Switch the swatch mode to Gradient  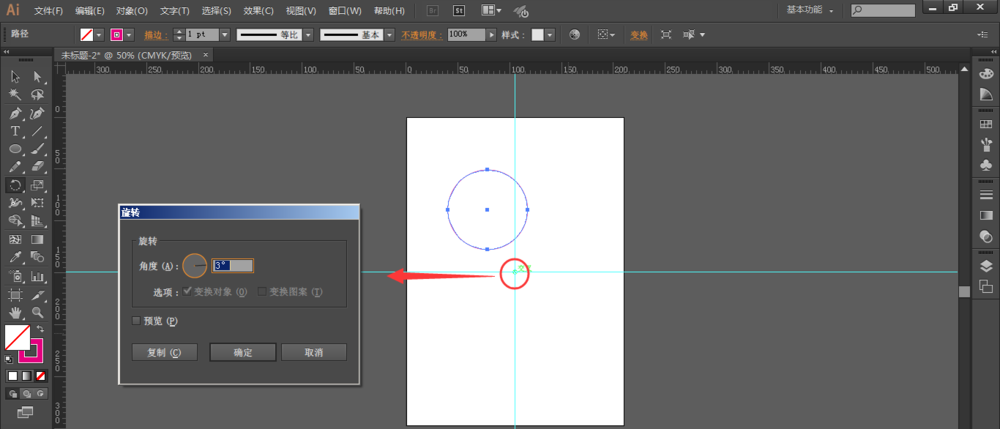[x=26, y=375]
